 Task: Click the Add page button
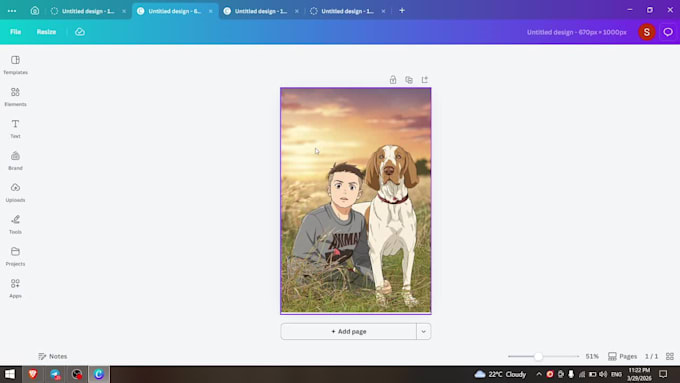[349, 331]
